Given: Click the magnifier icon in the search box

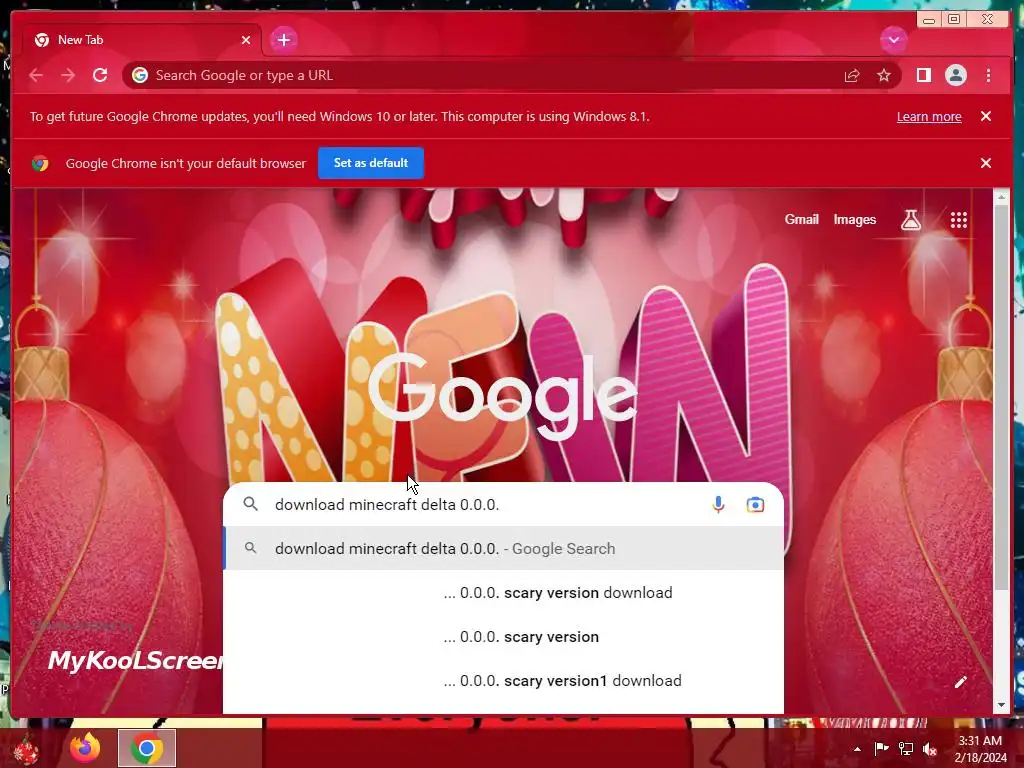Looking at the screenshot, I should point(251,504).
